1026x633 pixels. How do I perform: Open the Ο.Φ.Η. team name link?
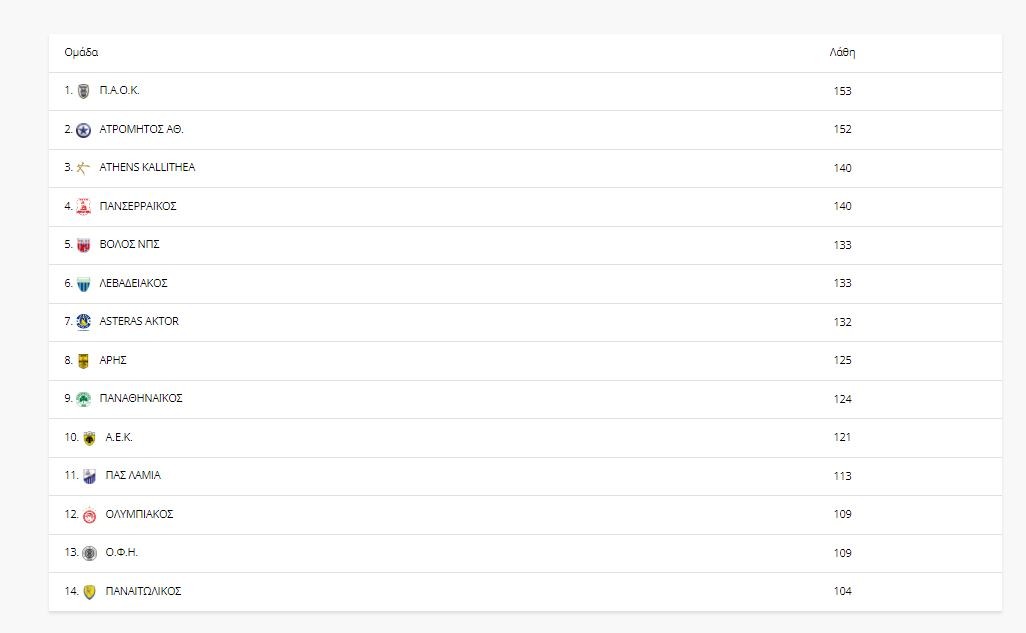120,553
